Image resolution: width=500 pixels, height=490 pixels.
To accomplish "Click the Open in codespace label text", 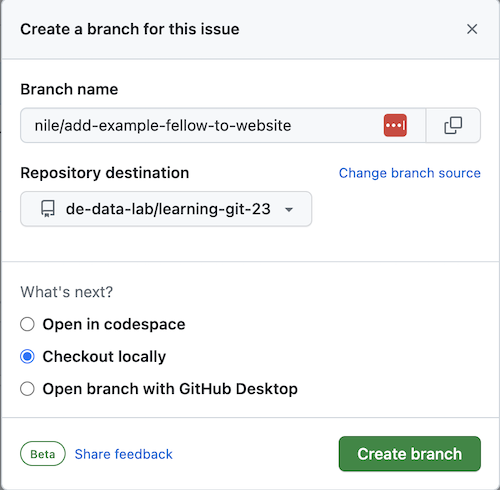I will (114, 324).
